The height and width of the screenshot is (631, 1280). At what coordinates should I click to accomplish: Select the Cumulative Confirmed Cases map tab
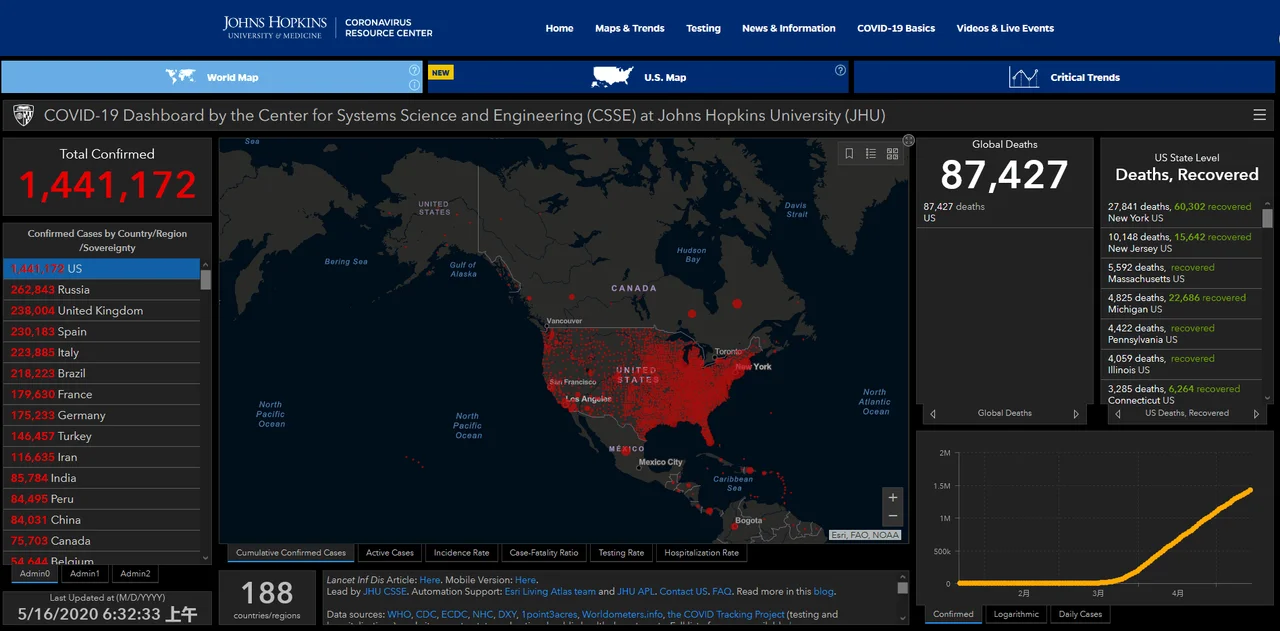click(291, 552)
